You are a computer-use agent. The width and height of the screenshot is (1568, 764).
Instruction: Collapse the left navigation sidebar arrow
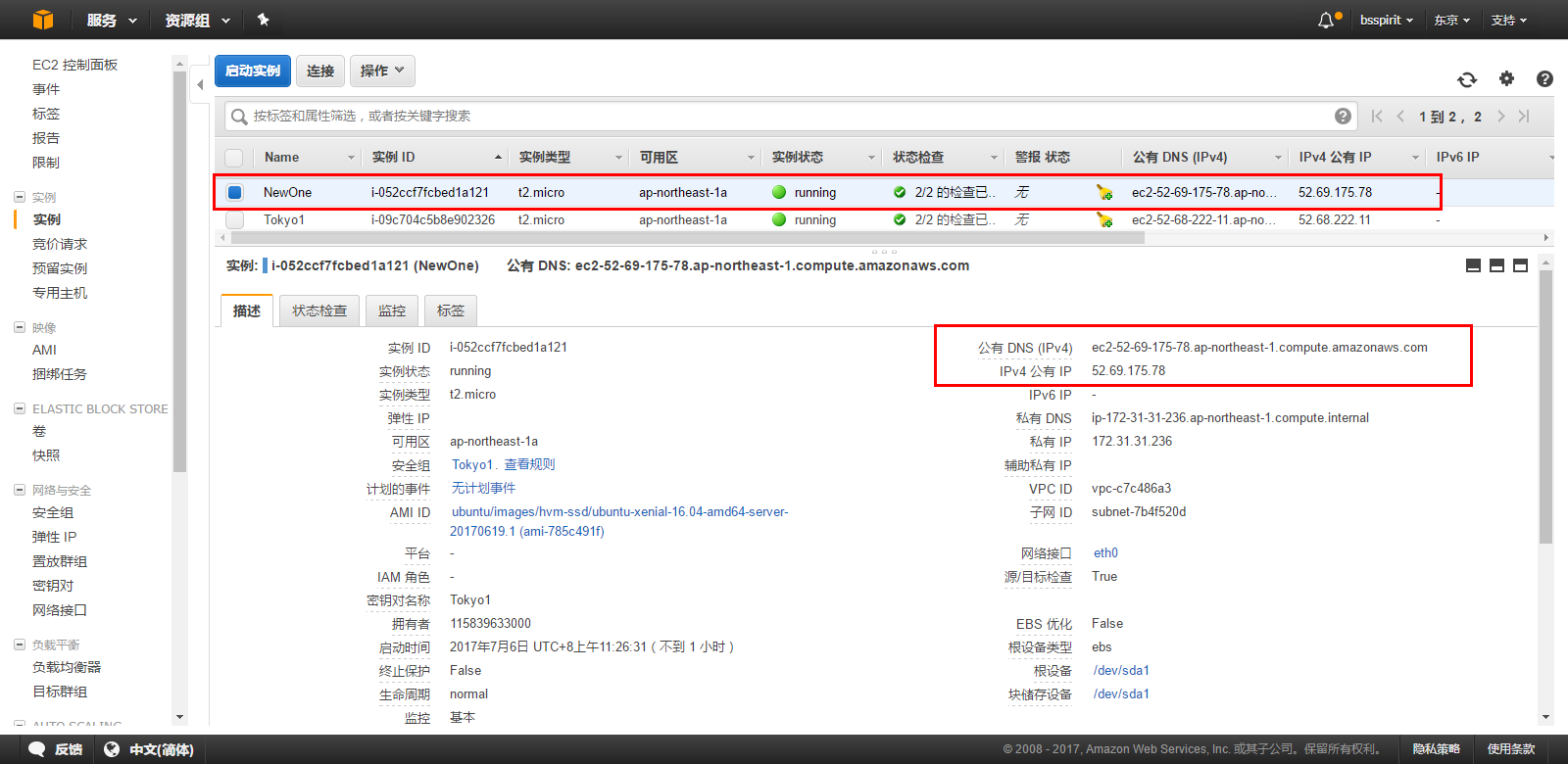point(200,84)
